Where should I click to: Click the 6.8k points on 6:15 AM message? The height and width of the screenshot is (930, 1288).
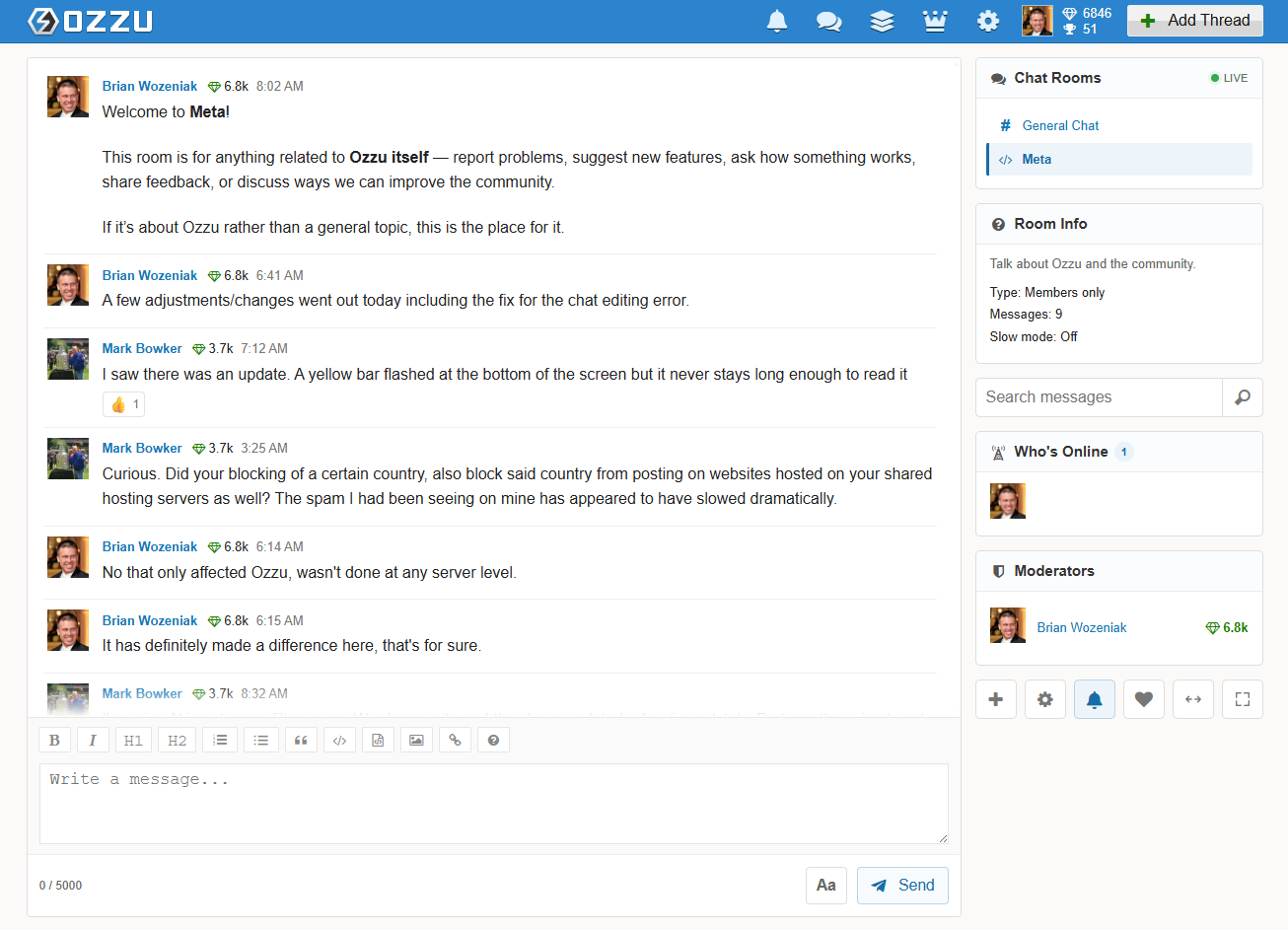228,621
